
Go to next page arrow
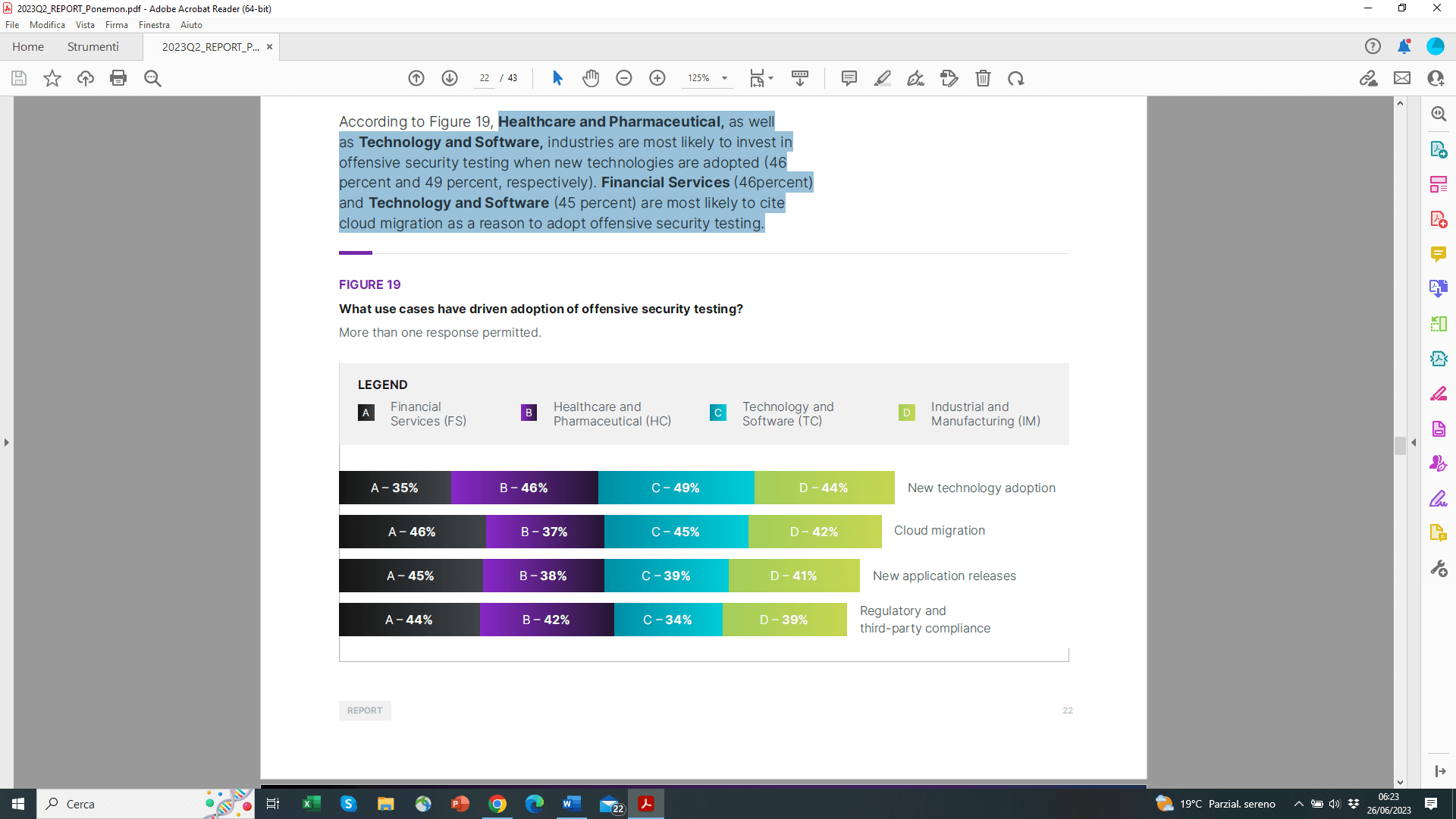[450, 78]
